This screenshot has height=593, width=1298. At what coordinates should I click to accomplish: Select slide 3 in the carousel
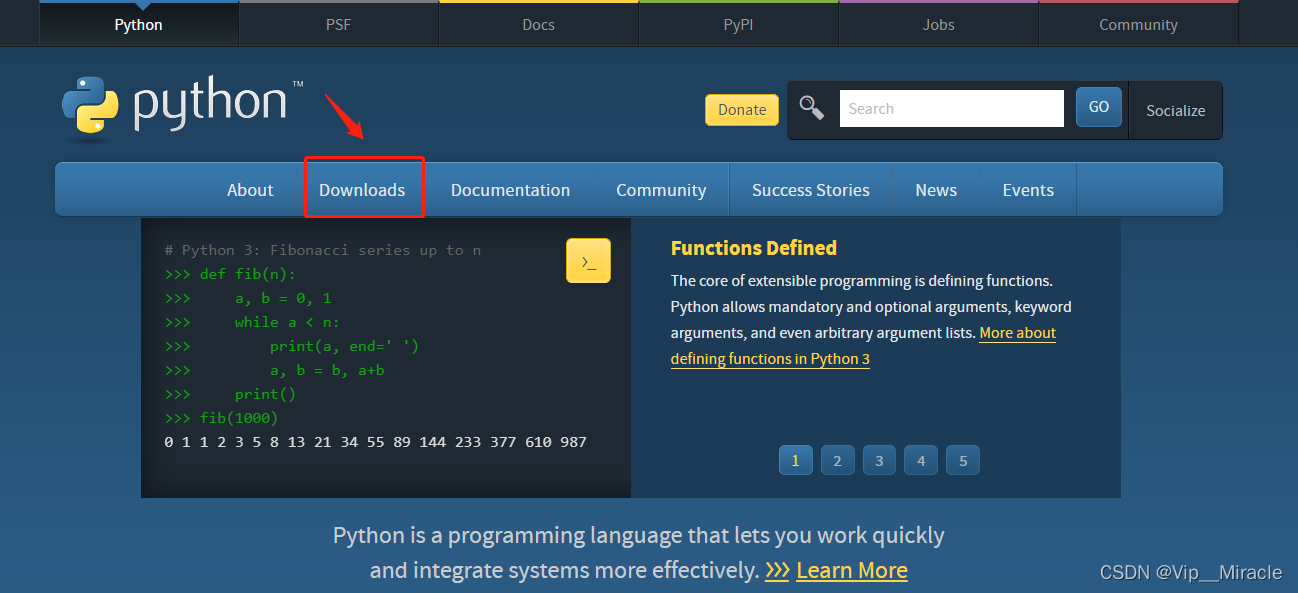pos(879,460)
